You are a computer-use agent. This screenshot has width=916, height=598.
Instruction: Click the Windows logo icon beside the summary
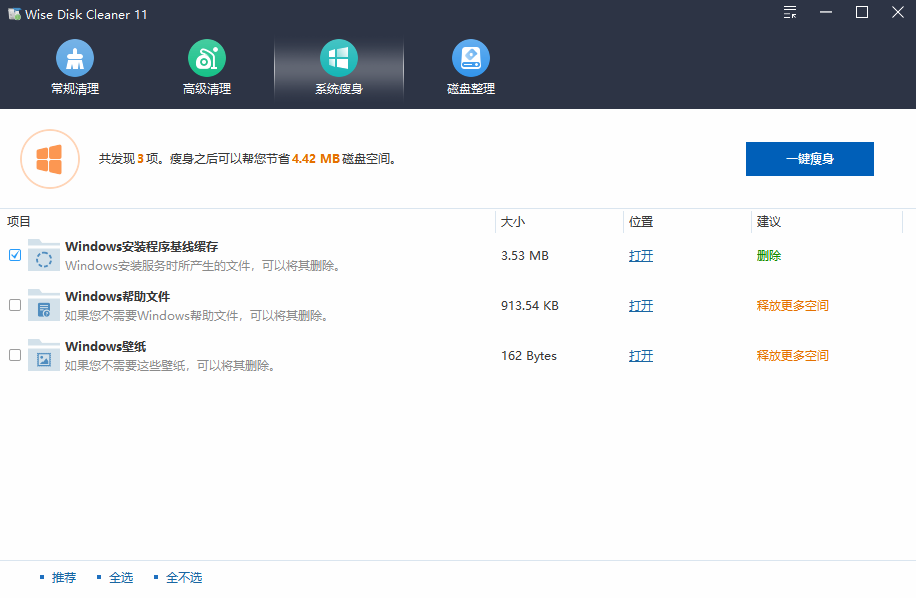click(50, 159)
